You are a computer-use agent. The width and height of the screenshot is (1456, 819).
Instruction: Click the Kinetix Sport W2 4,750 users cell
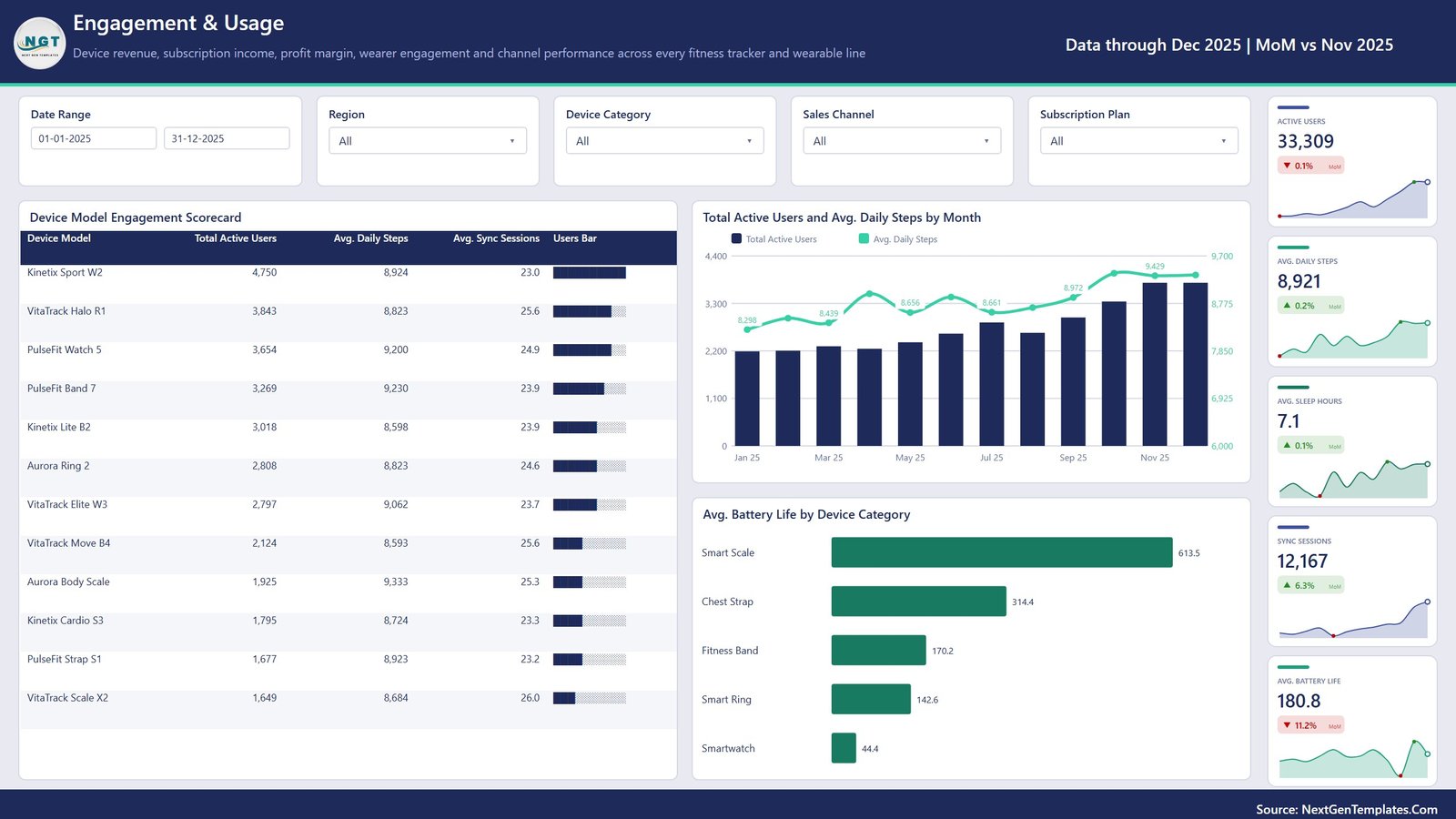tap(264, 272)
